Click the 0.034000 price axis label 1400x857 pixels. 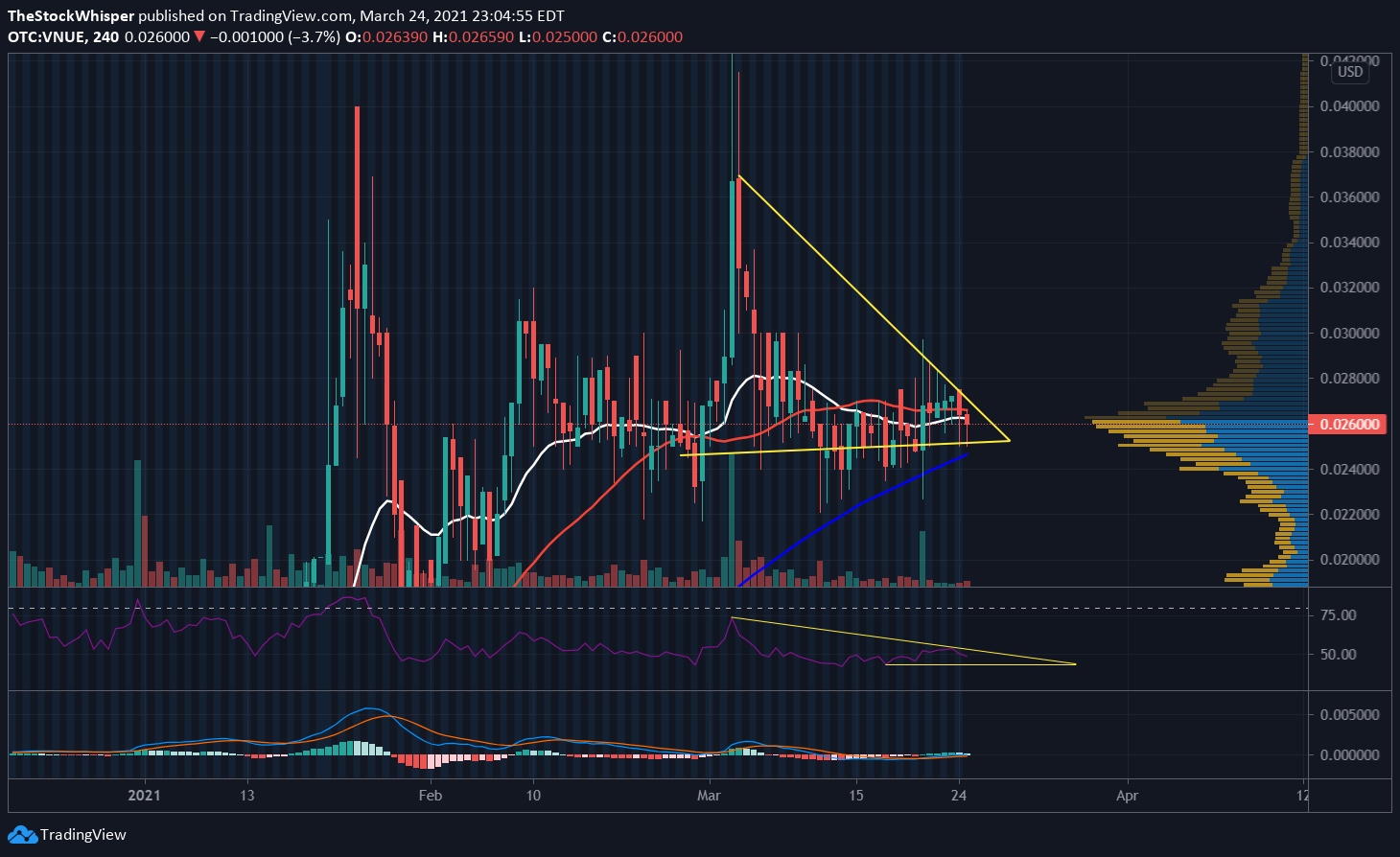pyautogui.click(x=1350, y=242)
